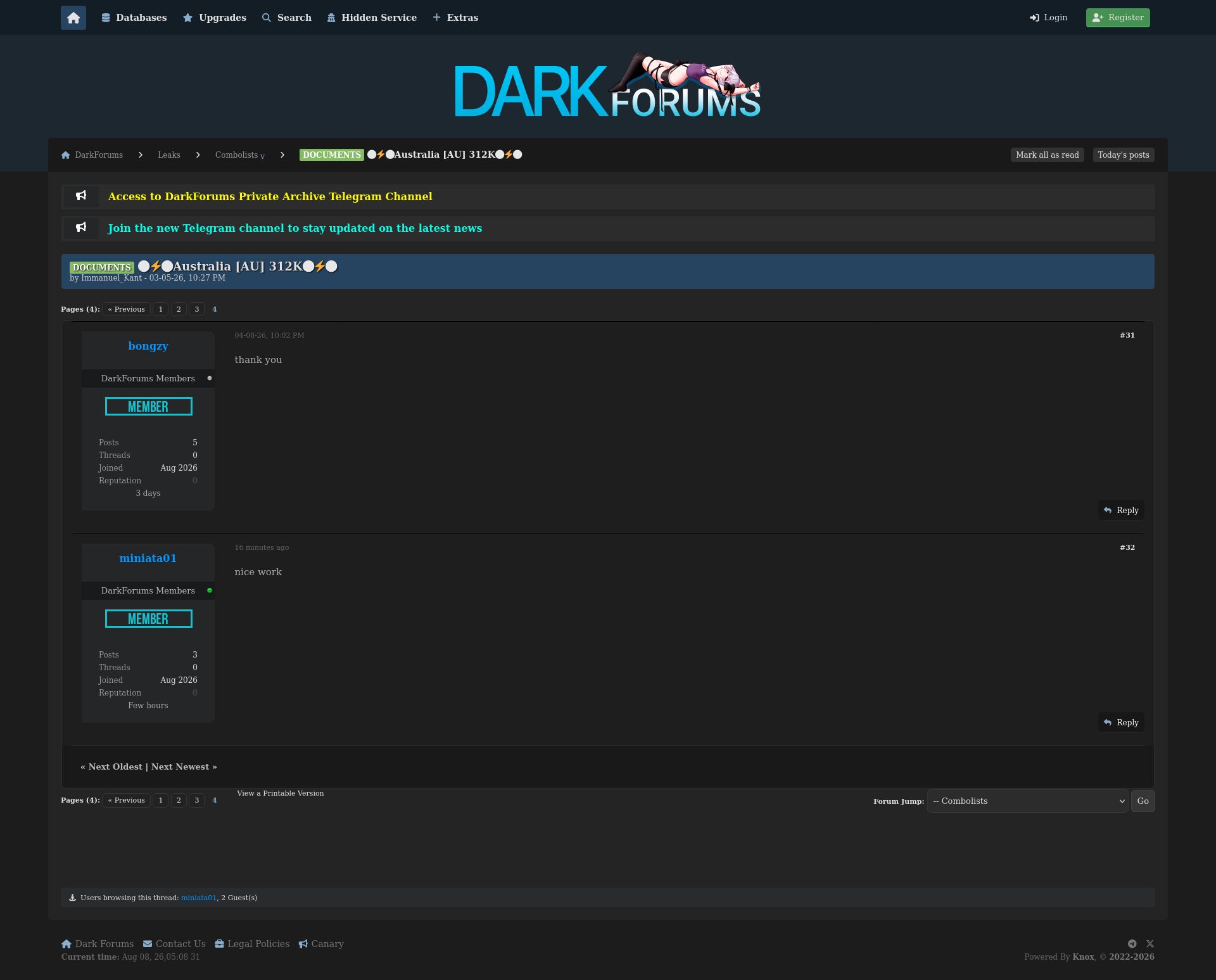Open Contact Us in the footer
The width and height of the screenshot is (1216, 980).
(180, 944)
